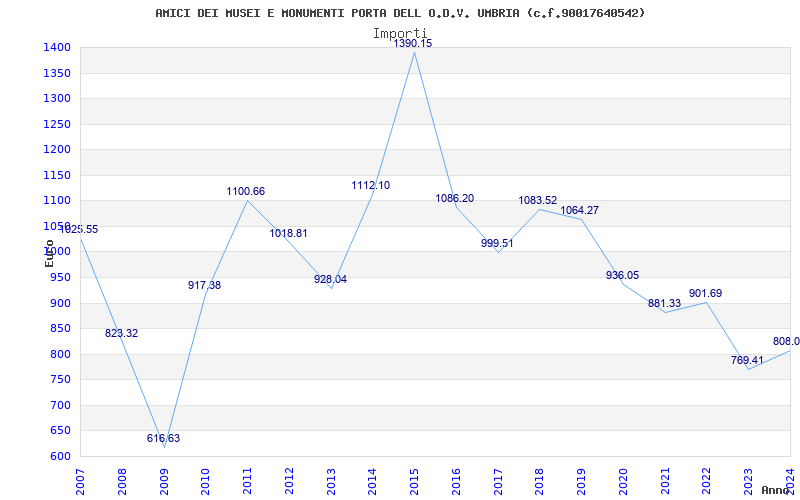Click the 1112.10 data label
This screenshot has height=500, width=800.
pos(370,186)
